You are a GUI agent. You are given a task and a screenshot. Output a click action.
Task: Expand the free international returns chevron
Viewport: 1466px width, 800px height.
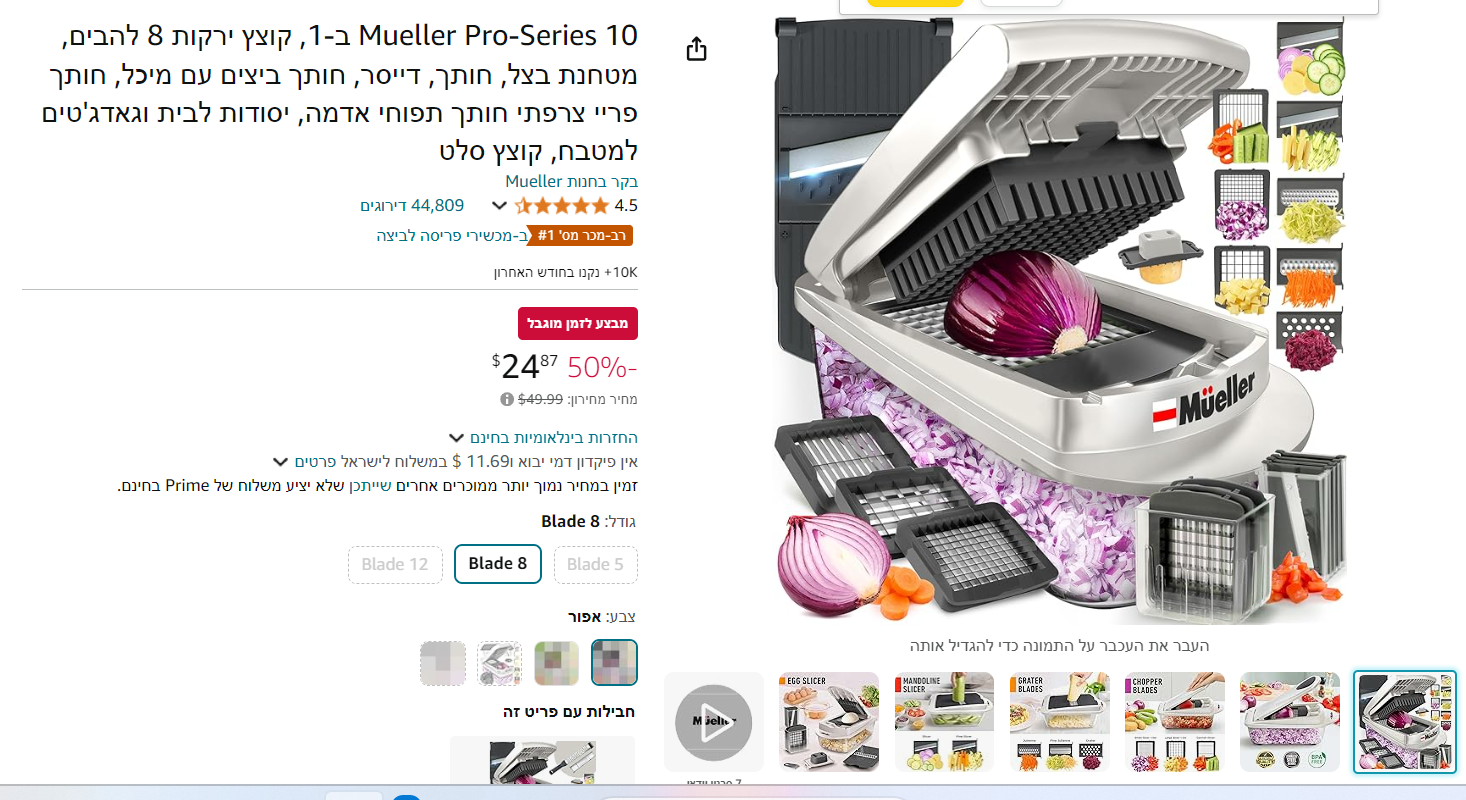(456, 438)
